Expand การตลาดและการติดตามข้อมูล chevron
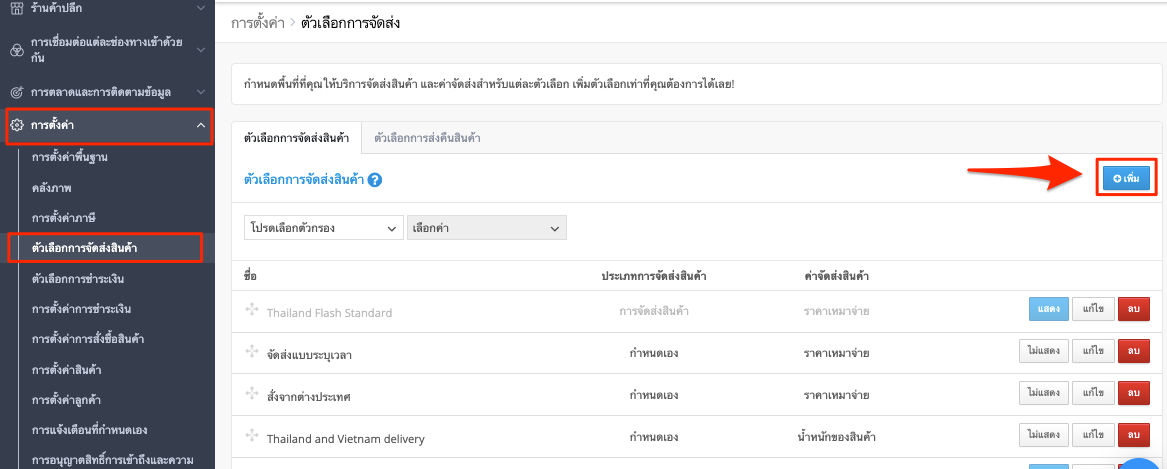Viewport: 1167px width, 469px height. (x=200, y=92)
